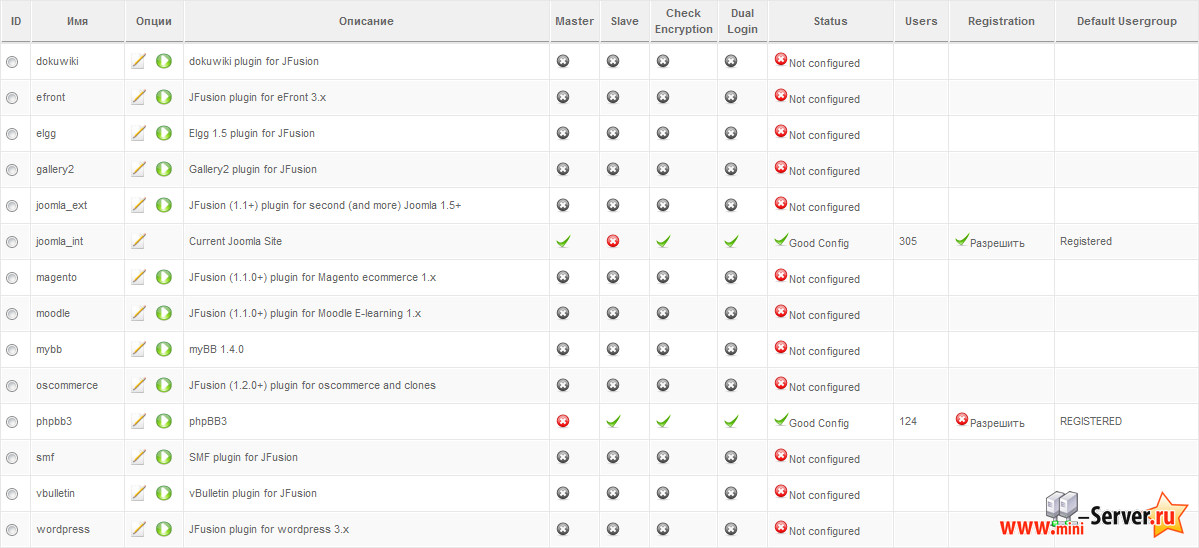Toggle joomla_int Dual Login checkmark
This screenshot has height=548, width=1199.
click(x=731, y=241)
